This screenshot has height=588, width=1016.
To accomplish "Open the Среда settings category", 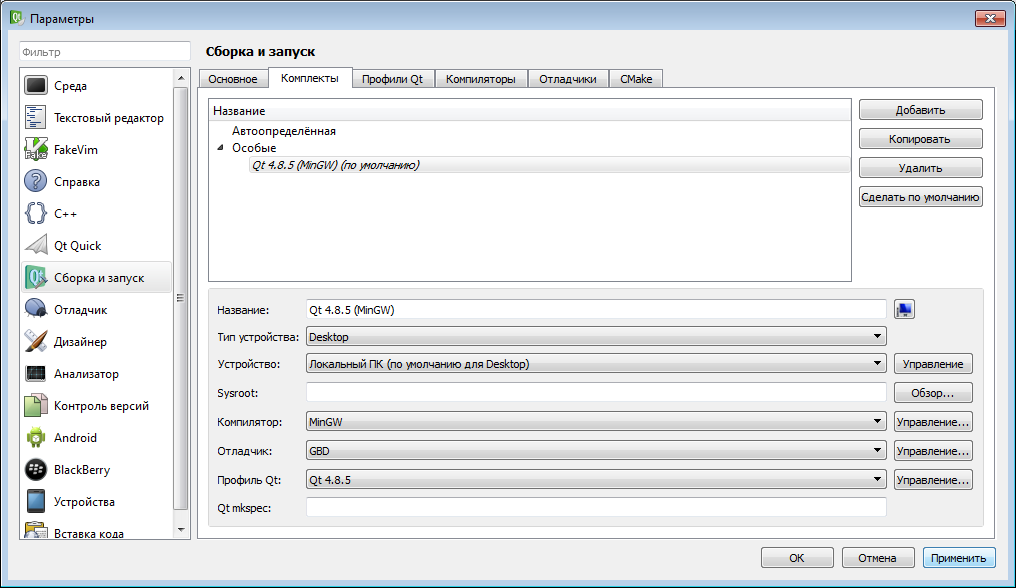I will (x=97, y=86).
